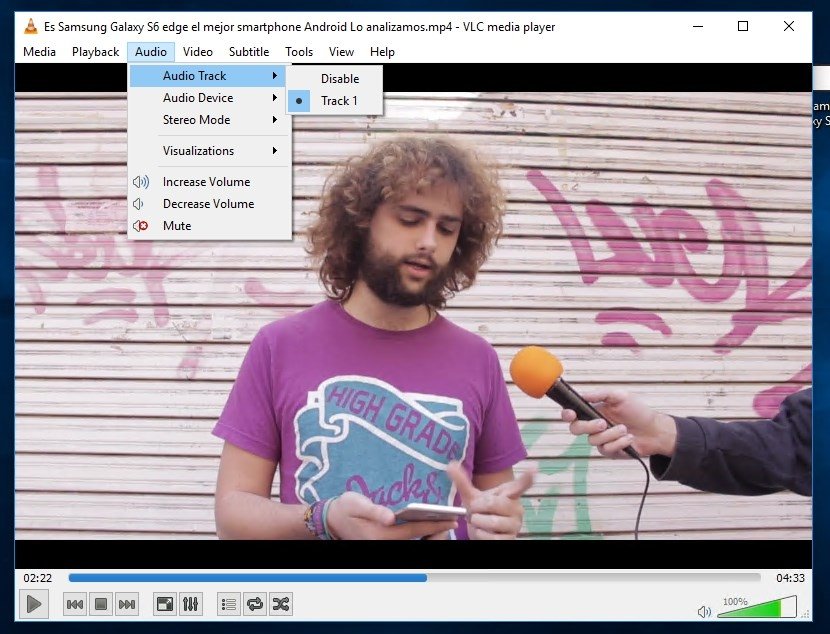
Task: Click the elapsed time 02:22
Action: click(x=38, y=578)
